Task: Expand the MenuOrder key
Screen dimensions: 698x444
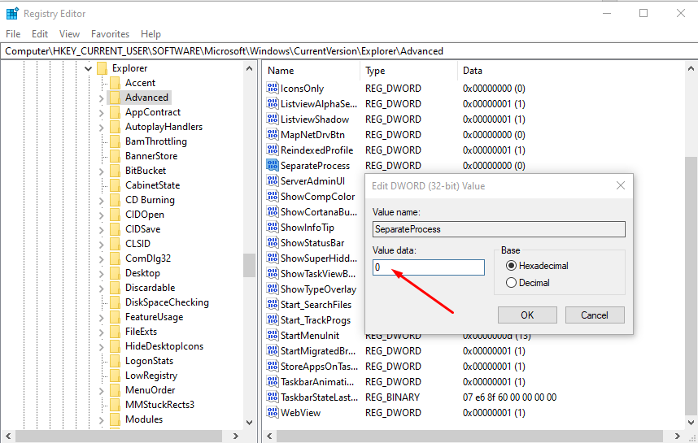Action: pyautogui.click(x=101, y=391)
